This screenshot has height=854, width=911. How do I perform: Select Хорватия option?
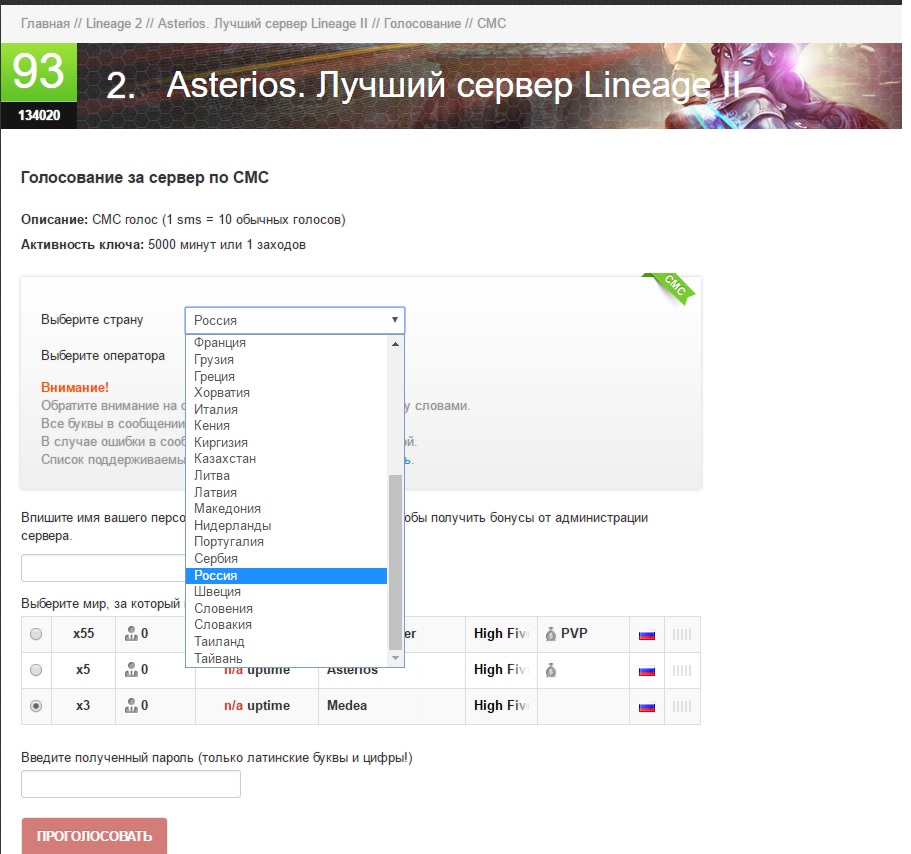[286, 393]
